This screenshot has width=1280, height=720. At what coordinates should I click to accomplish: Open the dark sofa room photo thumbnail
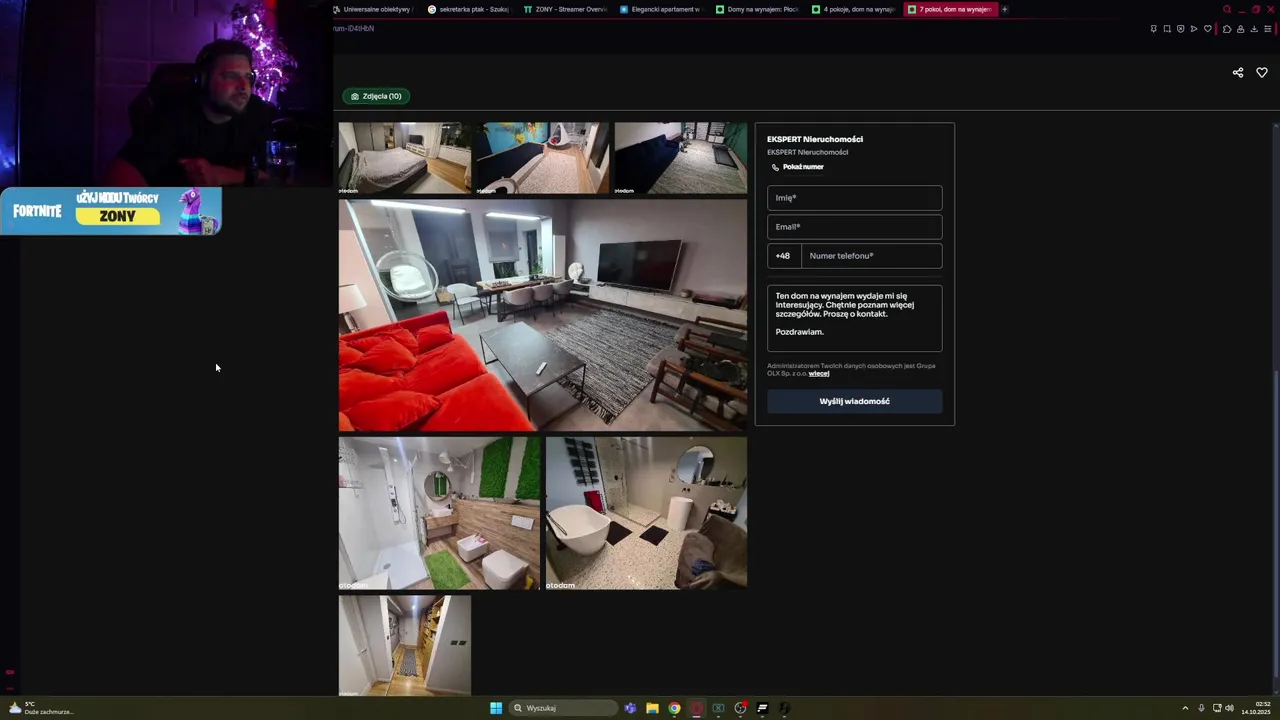click(680, 158)
